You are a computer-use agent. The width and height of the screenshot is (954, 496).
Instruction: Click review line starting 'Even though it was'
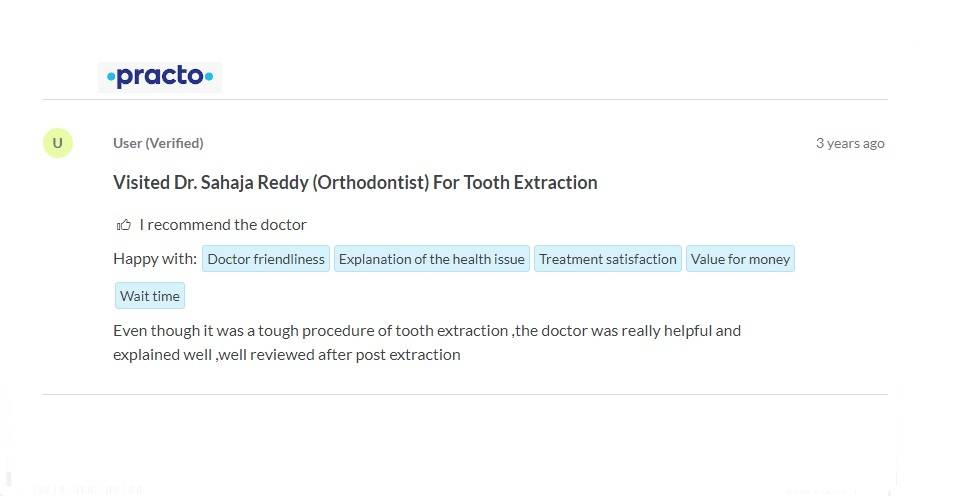[x=427, y=330]
